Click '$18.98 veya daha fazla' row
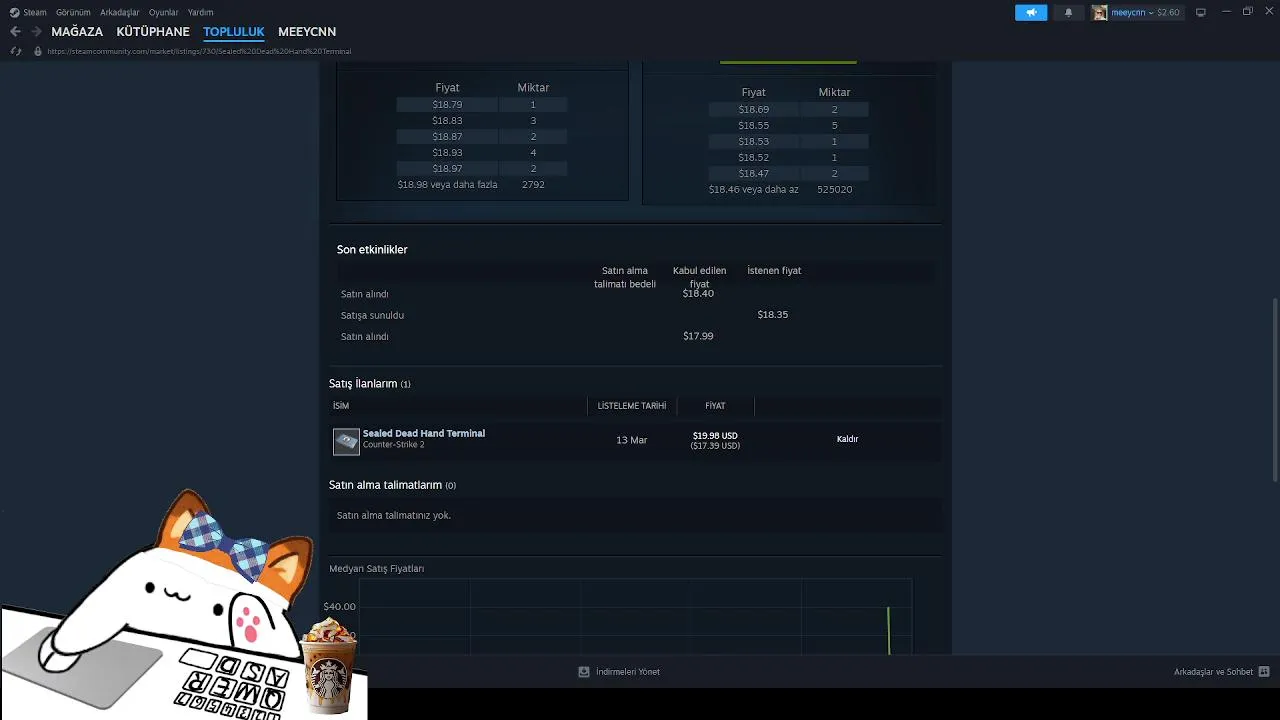The width and height of the screenshot is (1280, 720). coord(482,185)
